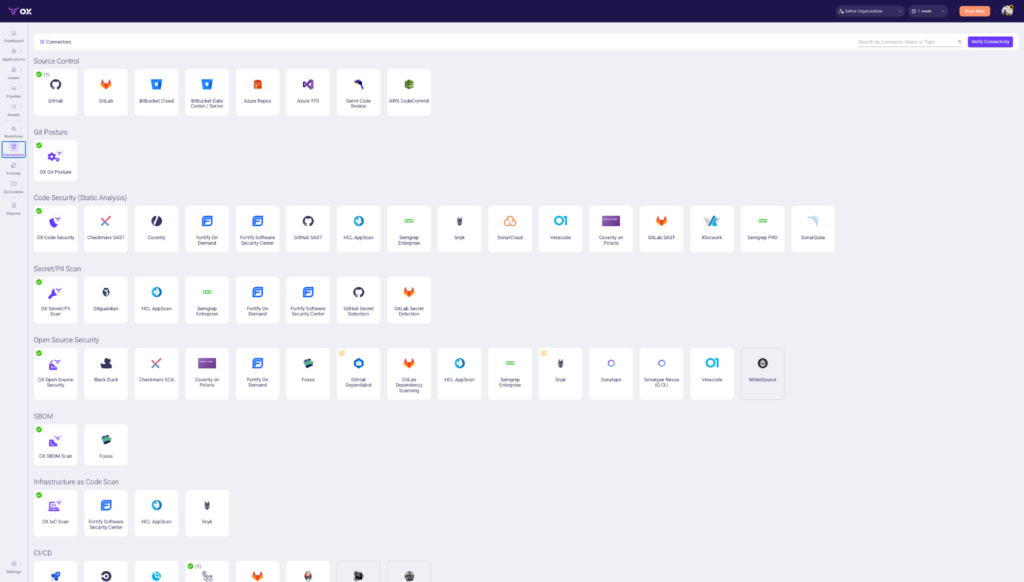The height and width of the screenshot is (582, 1024).
Task: Choose the Gerrit Code Review connector
Action: point(359,92)
